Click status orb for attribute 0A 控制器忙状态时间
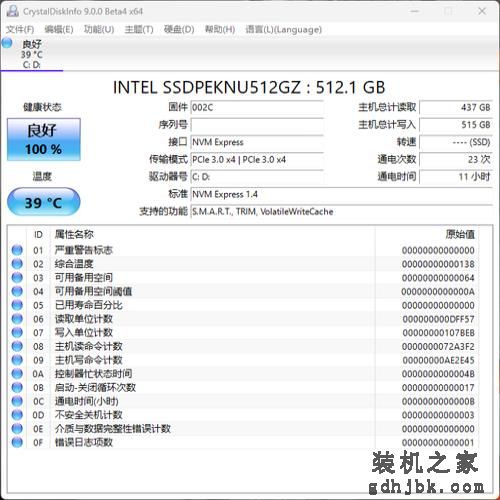The height and width of the screenshot is (500, 500). tap(17, 374)
